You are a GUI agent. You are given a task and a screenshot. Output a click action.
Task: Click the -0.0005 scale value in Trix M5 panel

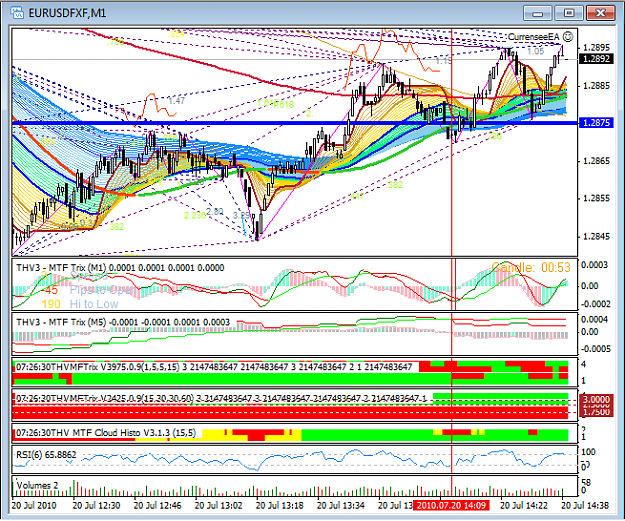pos(596,349)
